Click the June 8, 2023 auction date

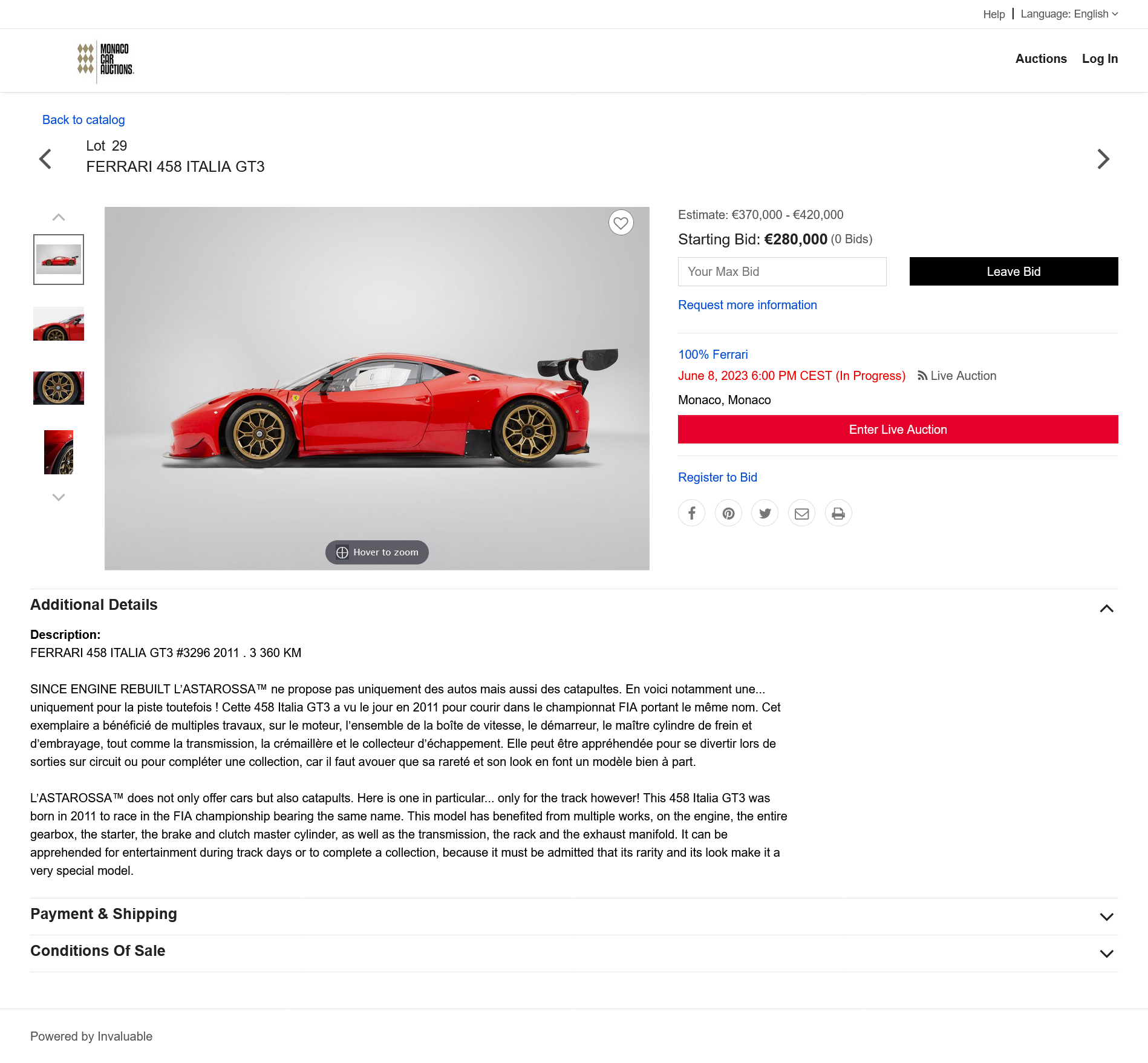pos(791,376)
